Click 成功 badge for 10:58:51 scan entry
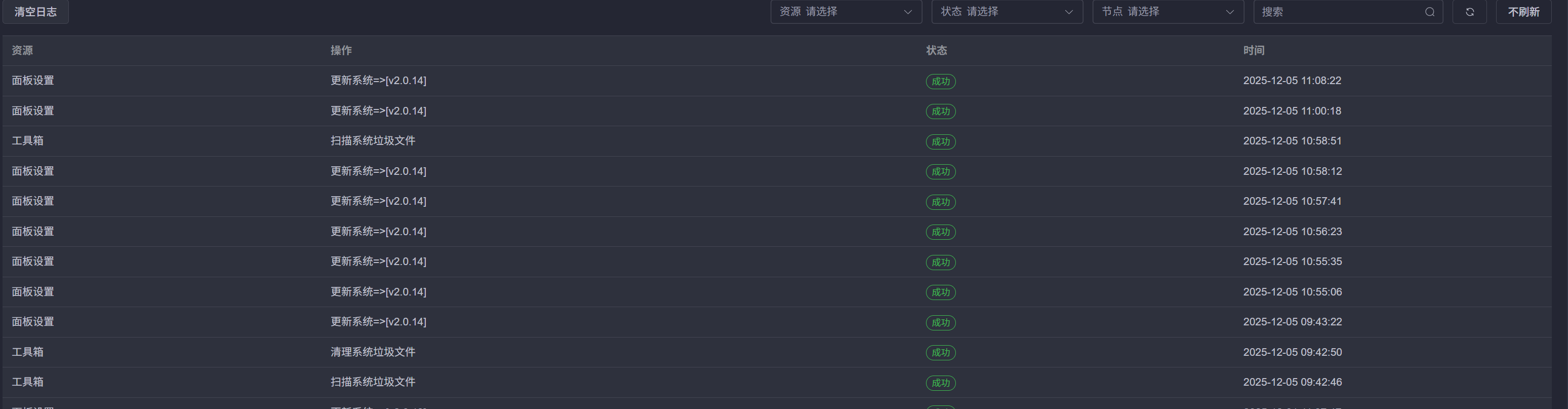The width and height of the screenshot is (1568, 409). [940, 142]
